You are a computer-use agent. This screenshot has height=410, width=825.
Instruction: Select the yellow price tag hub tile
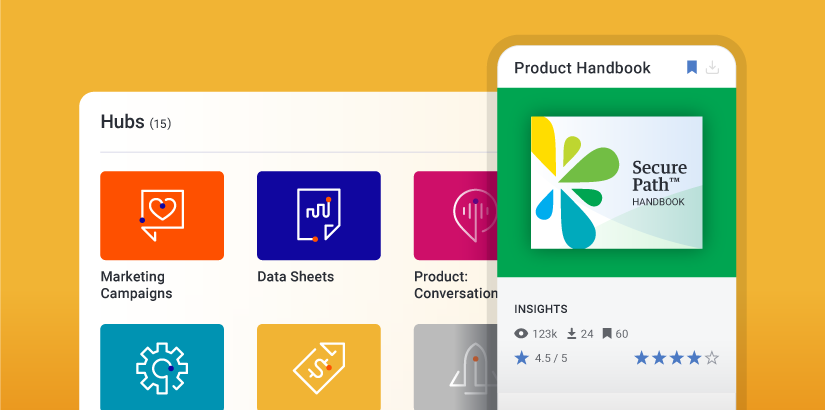click(x=318, y=367)
